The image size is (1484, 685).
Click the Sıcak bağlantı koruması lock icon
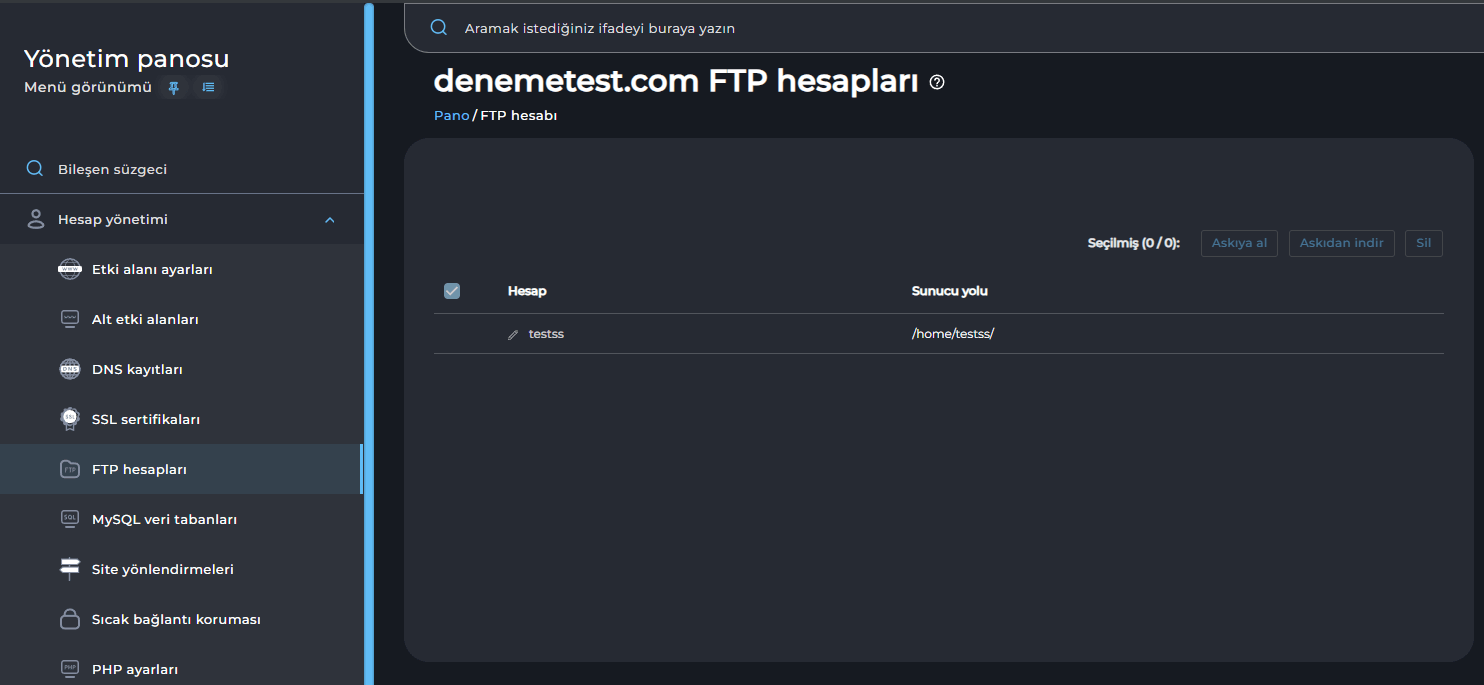70,619
